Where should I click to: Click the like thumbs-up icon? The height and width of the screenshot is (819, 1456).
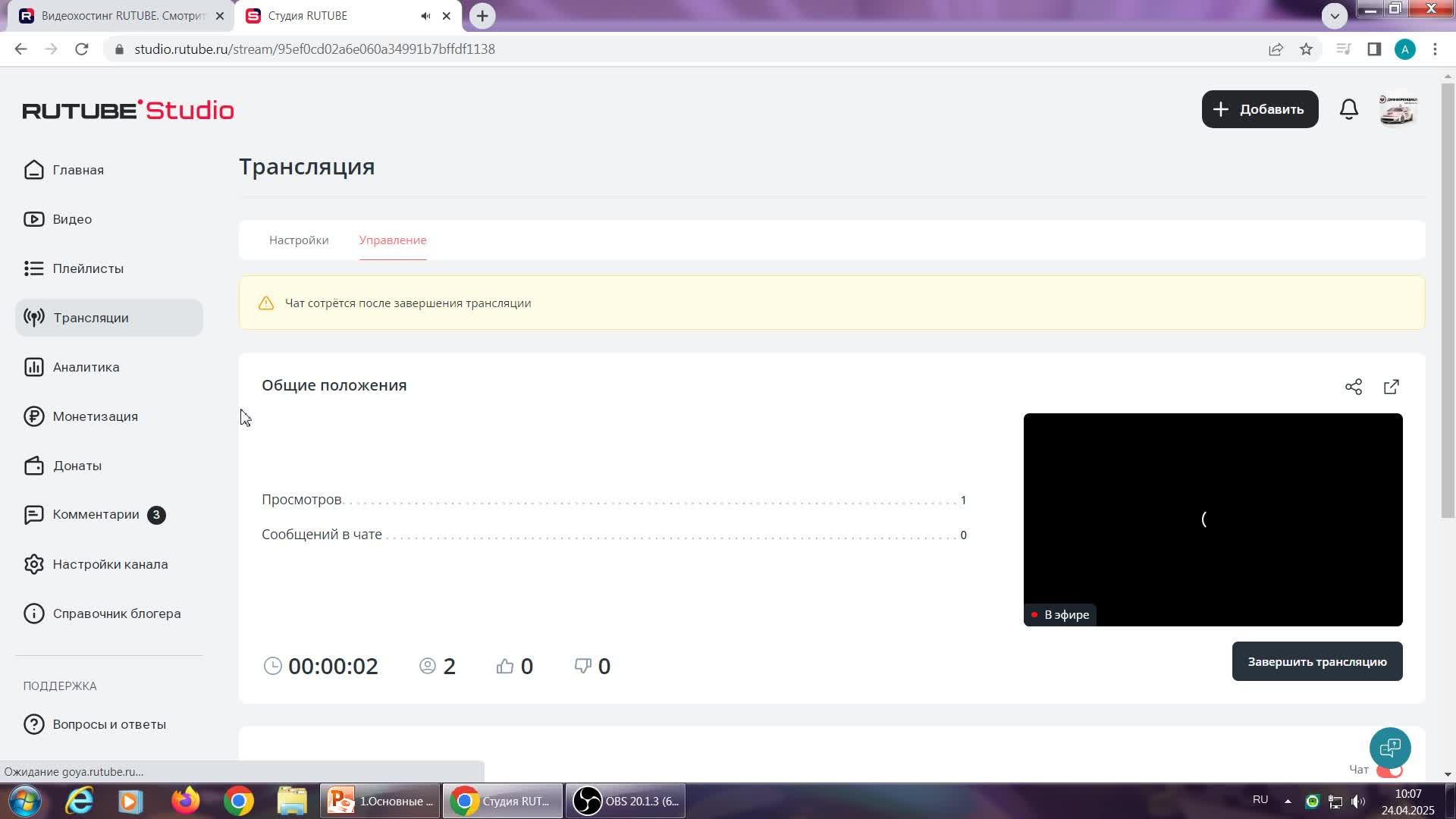(x=505, y=666)
